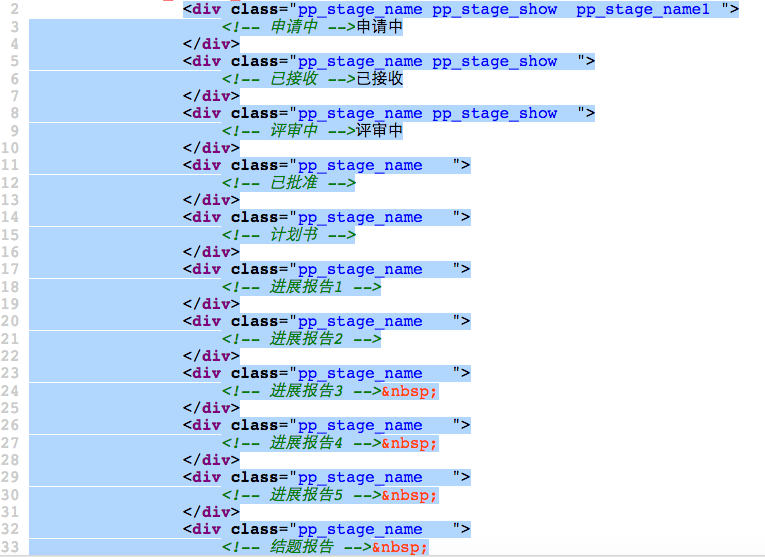Click the 进展报告1 comment on line 18
The width and height of the screenshot is (765, 557).
(302, 287)
